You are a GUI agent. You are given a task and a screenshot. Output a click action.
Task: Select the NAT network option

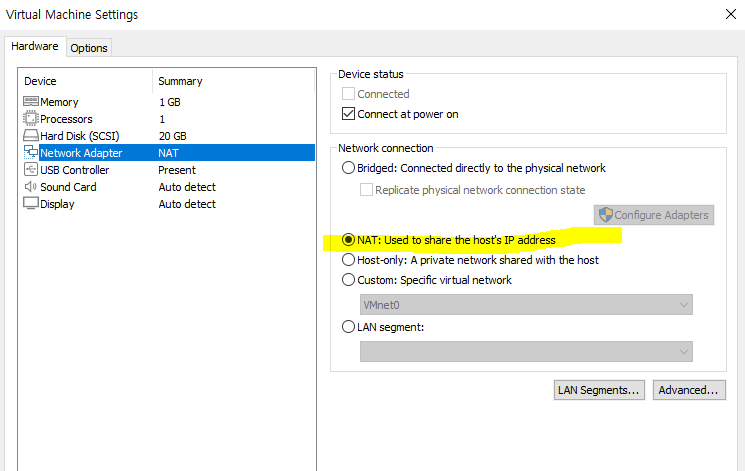click(348, 240)
